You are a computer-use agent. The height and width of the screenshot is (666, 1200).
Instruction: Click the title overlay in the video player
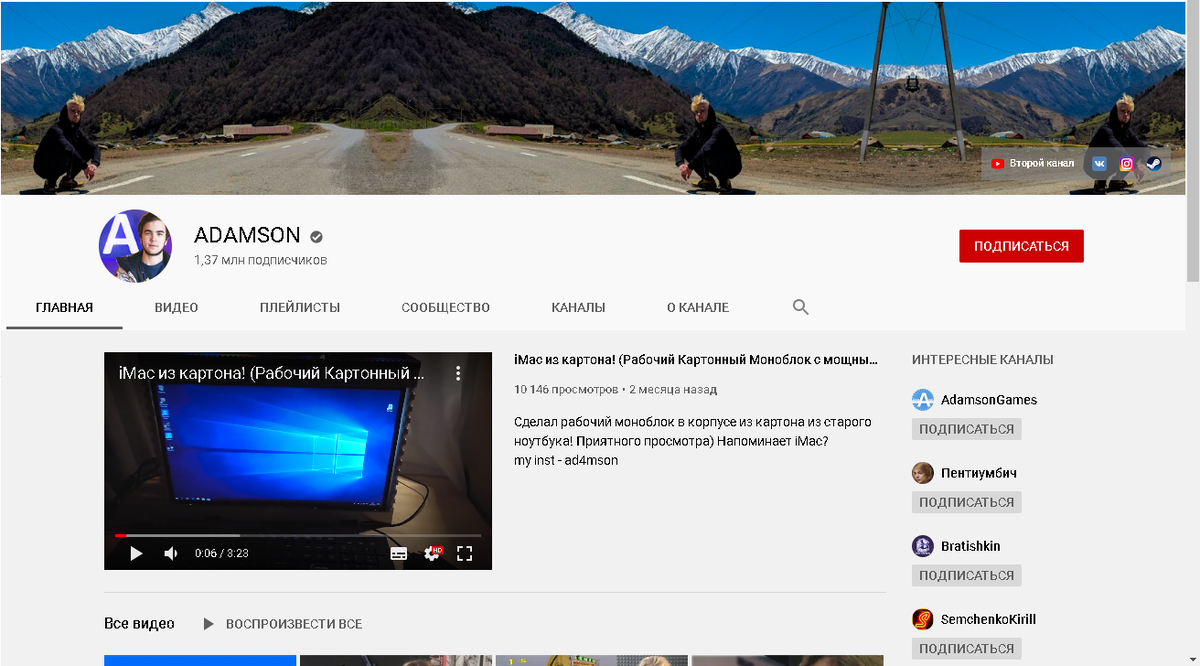click(272, 373)
